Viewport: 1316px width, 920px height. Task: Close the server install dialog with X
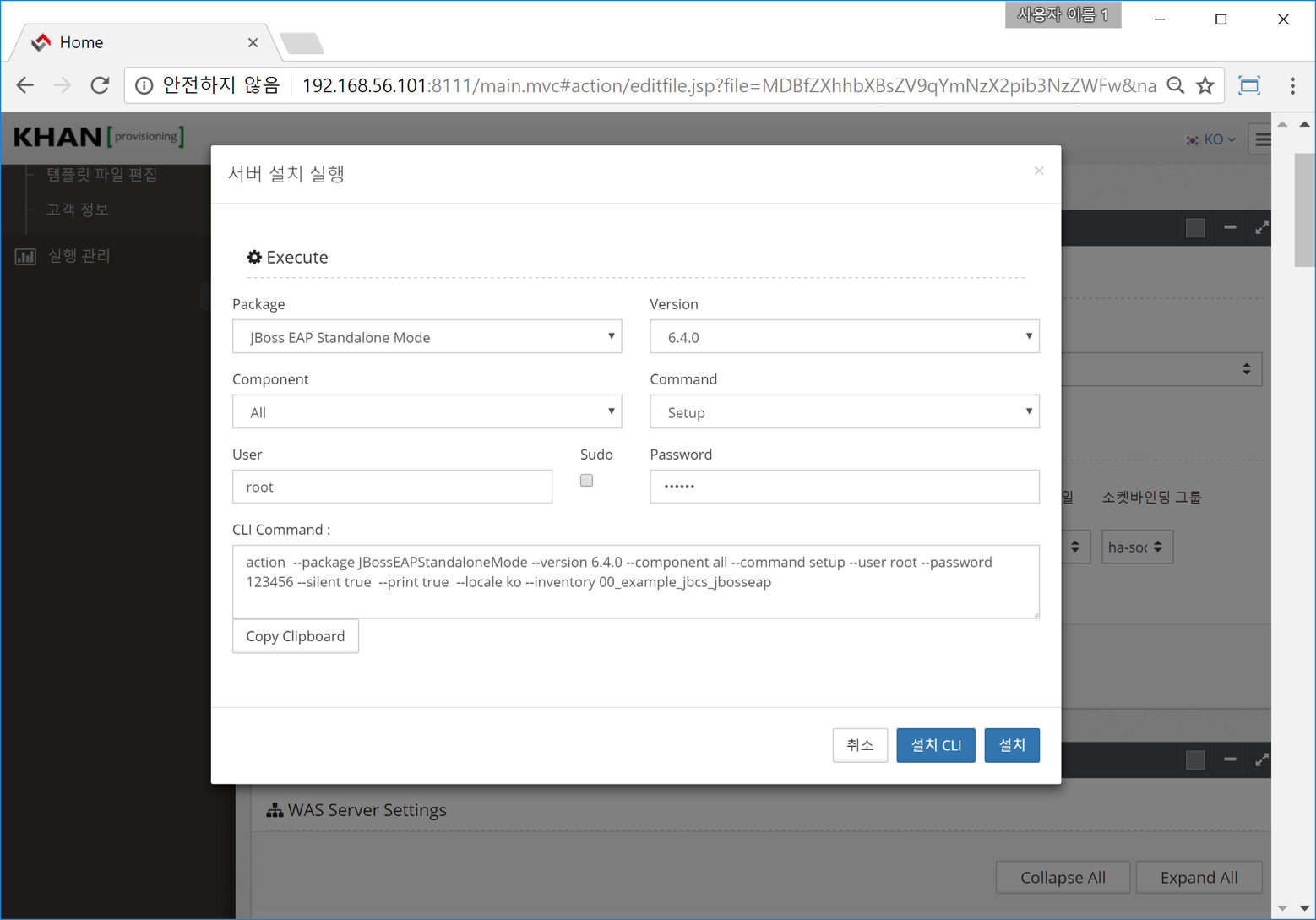pos(1039,171)
